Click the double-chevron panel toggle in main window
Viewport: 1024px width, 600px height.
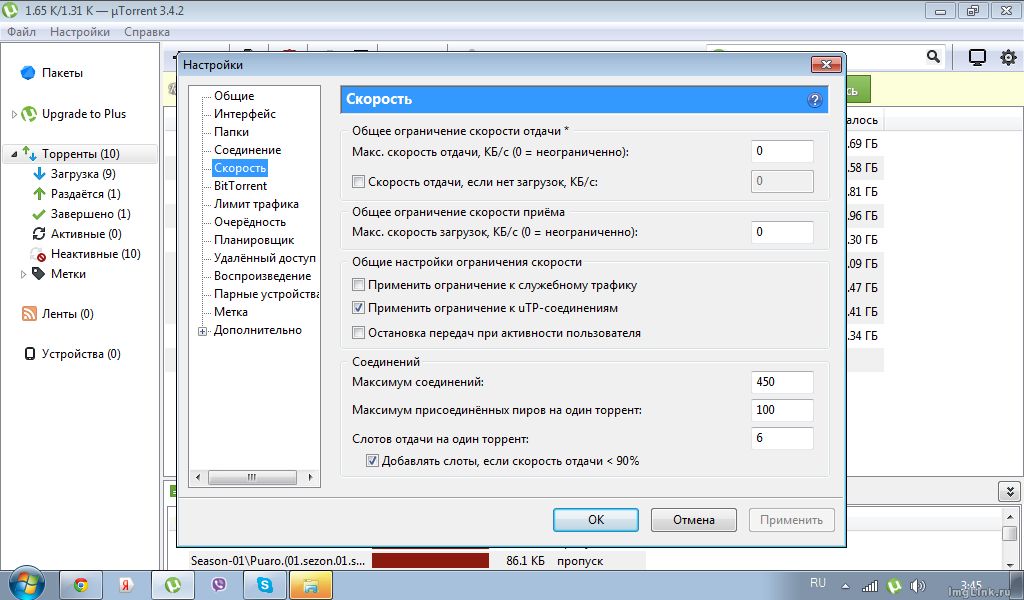point(1010,492)
